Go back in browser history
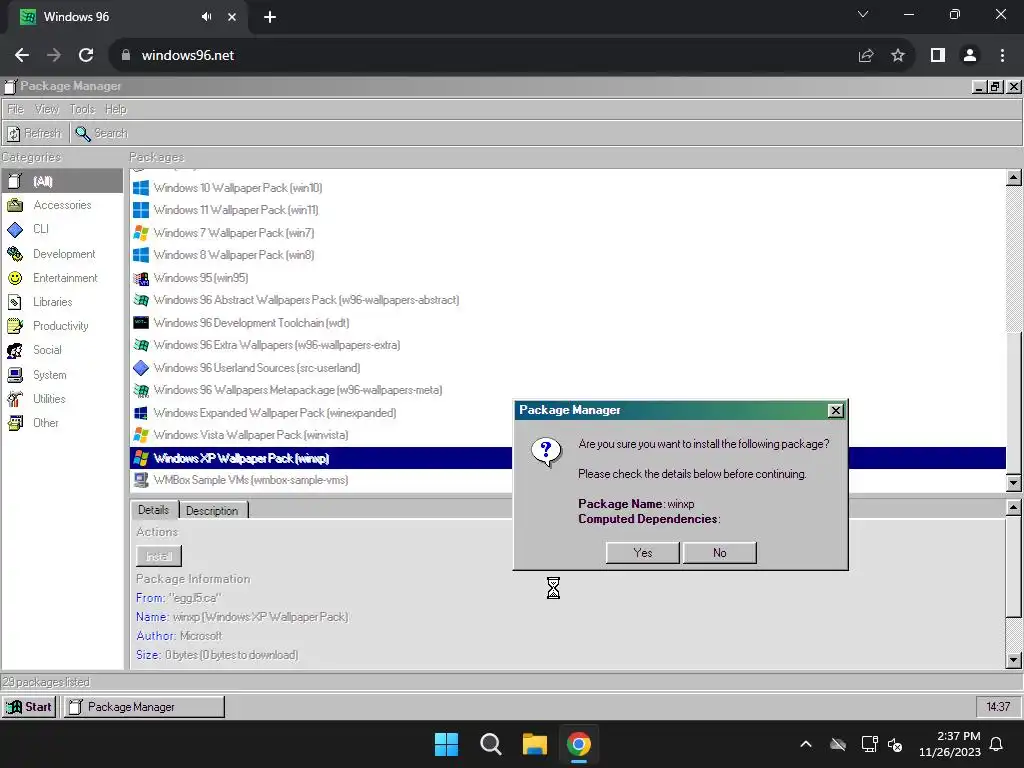1024x768 pixels. tap(22, 55)
